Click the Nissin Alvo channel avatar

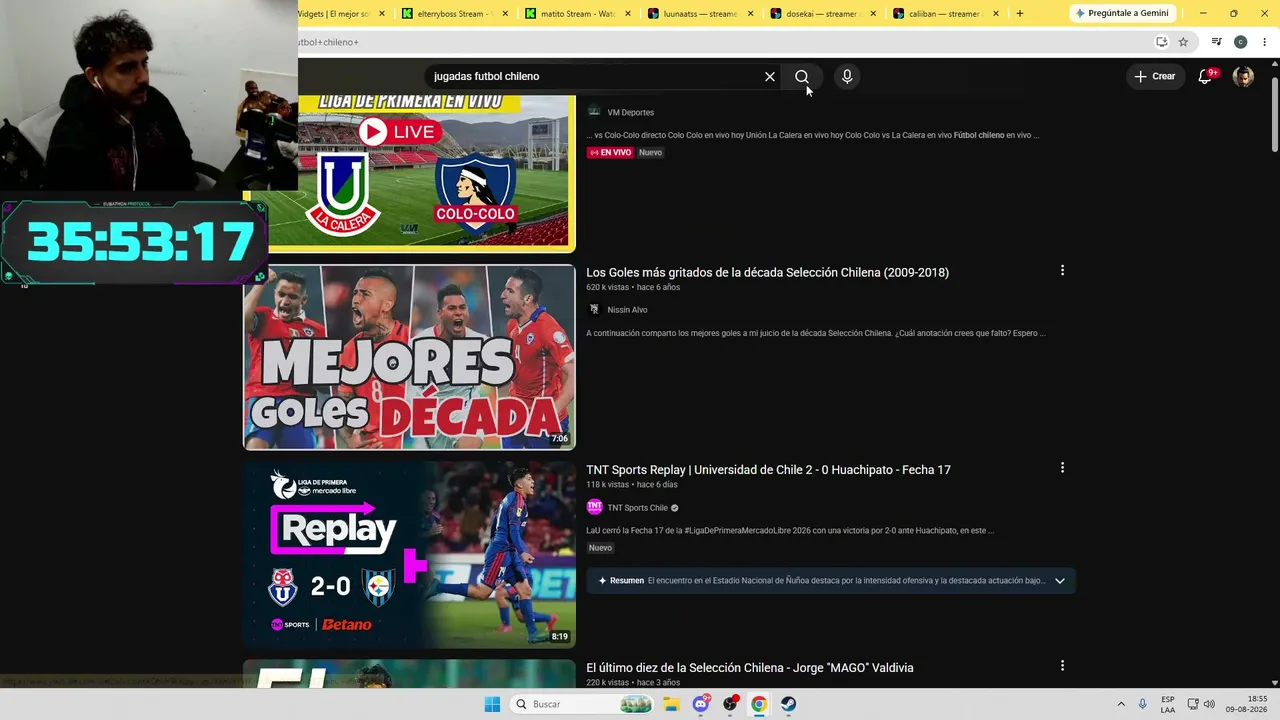(x=594, y=310)
